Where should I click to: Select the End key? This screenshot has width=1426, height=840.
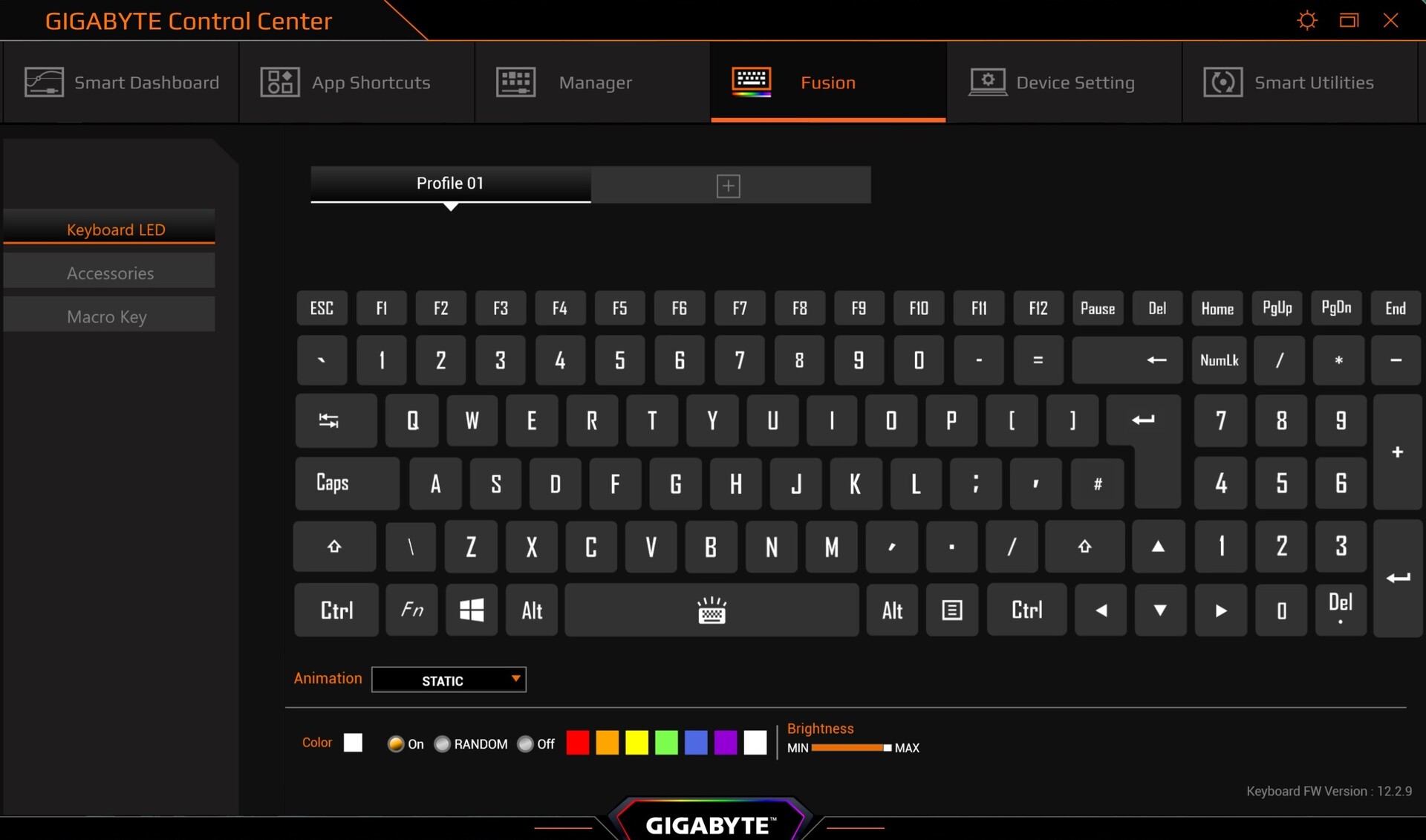[x=1396, y=308]
